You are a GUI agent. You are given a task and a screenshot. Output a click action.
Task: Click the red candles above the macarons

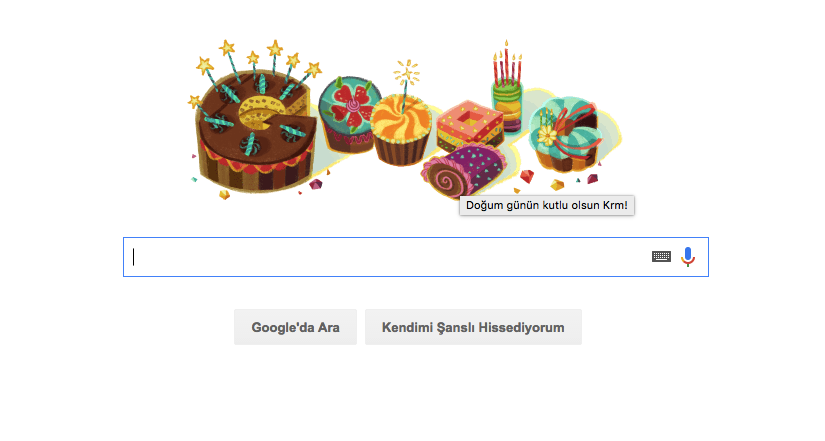[507, 66]
